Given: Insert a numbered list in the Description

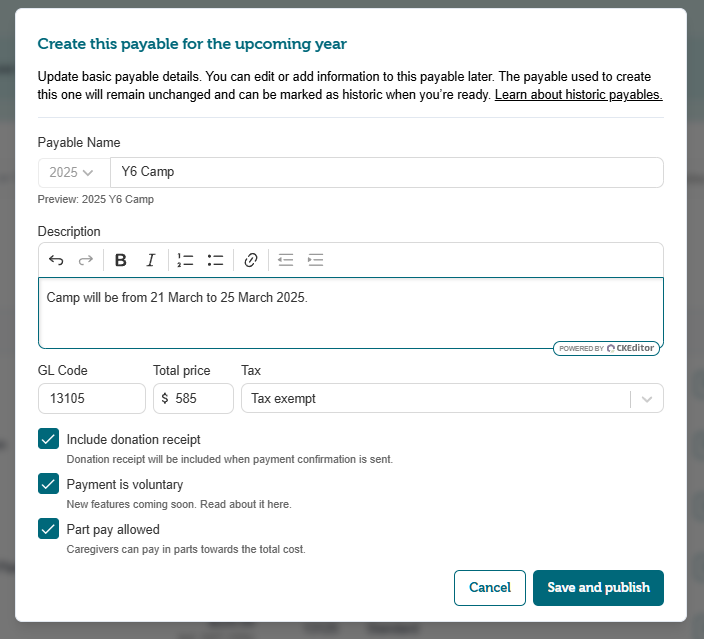Looking at the screenshot, I should tap(185, 260).
